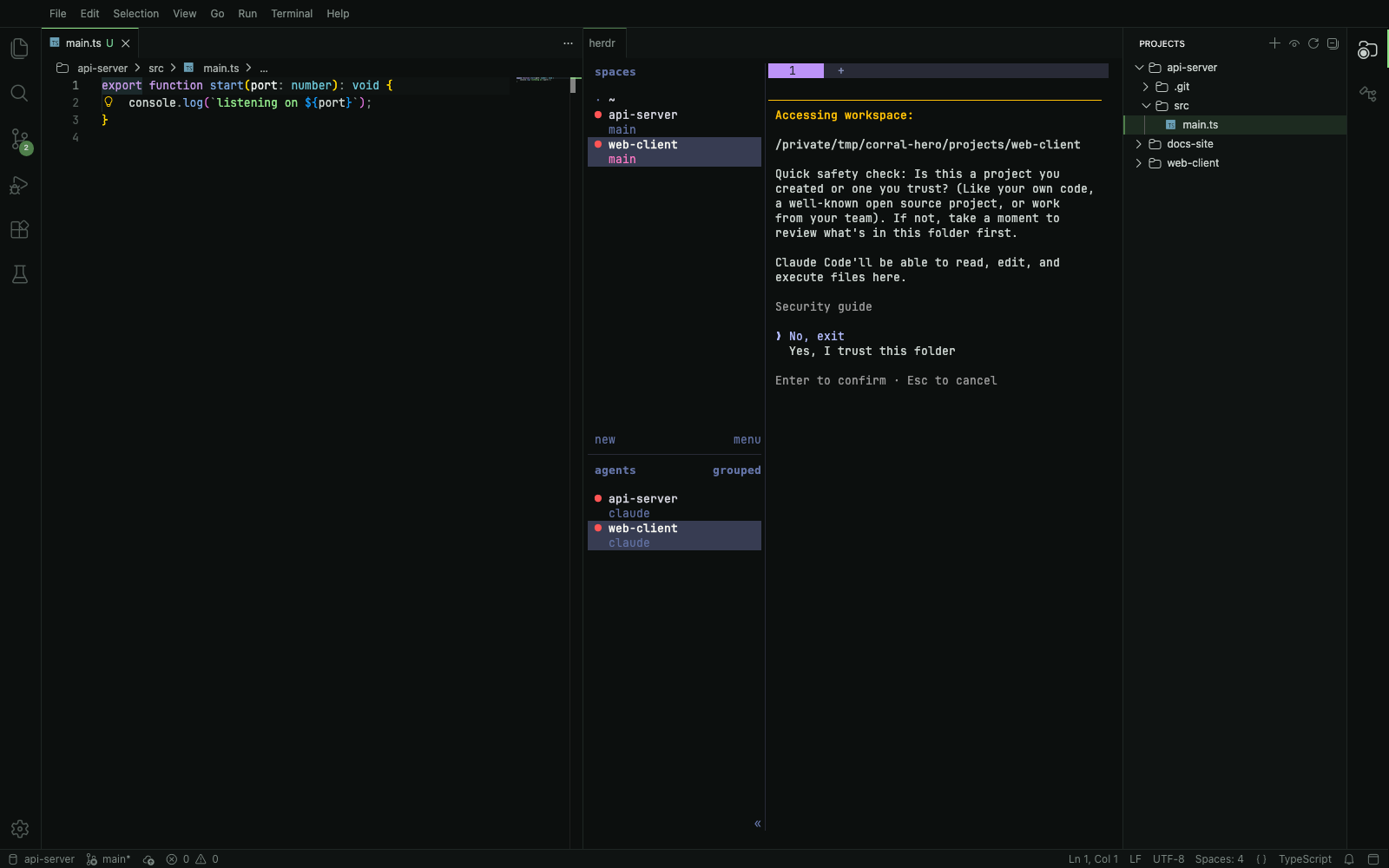Open the Search view icon
This screenshot has width=1389, height=868.
tap(19, 94)
